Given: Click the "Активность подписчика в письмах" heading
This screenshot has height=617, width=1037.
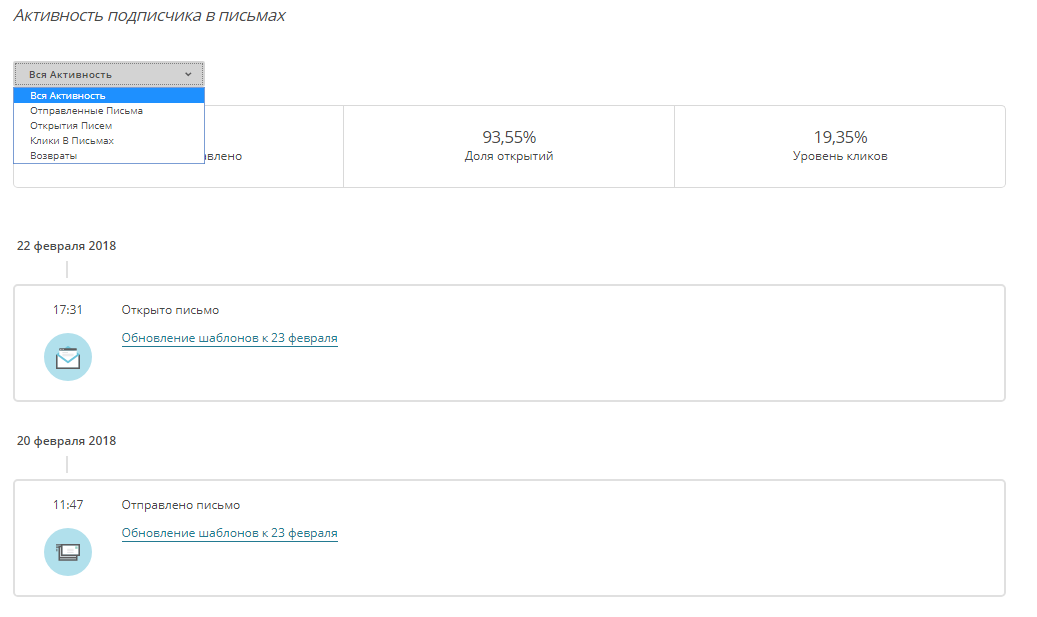Looking at the screenshot, I should pyautogui.click(x=150, y=16).
